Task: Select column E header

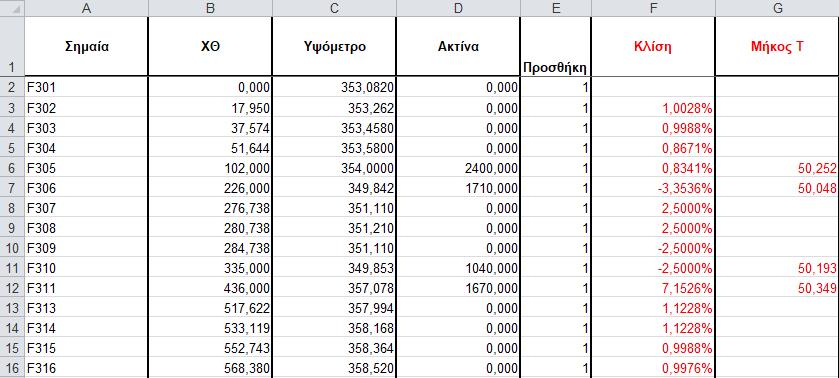Action: coord(555,8)
